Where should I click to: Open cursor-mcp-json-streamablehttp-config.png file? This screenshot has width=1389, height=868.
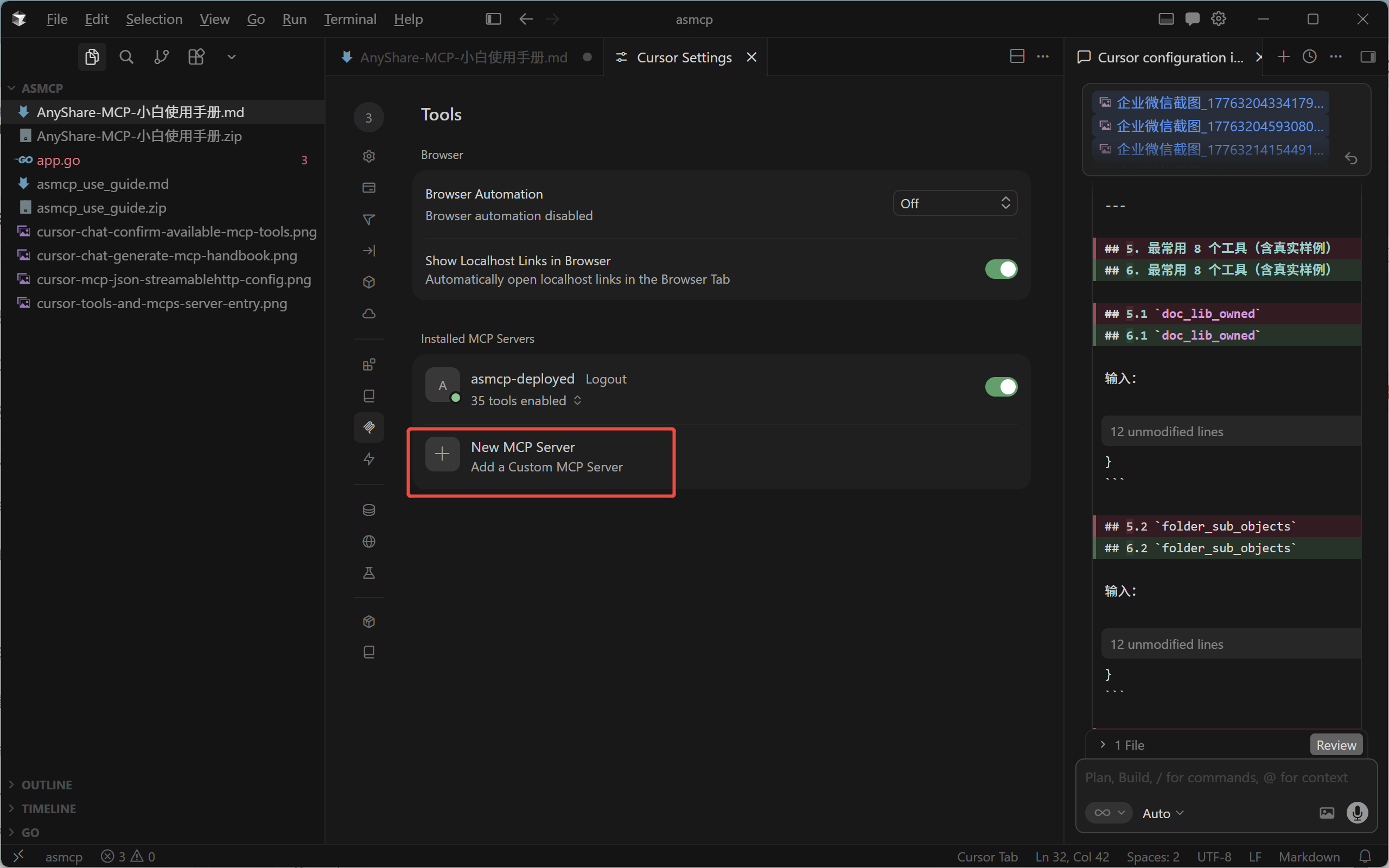click(x=162, y=279)
